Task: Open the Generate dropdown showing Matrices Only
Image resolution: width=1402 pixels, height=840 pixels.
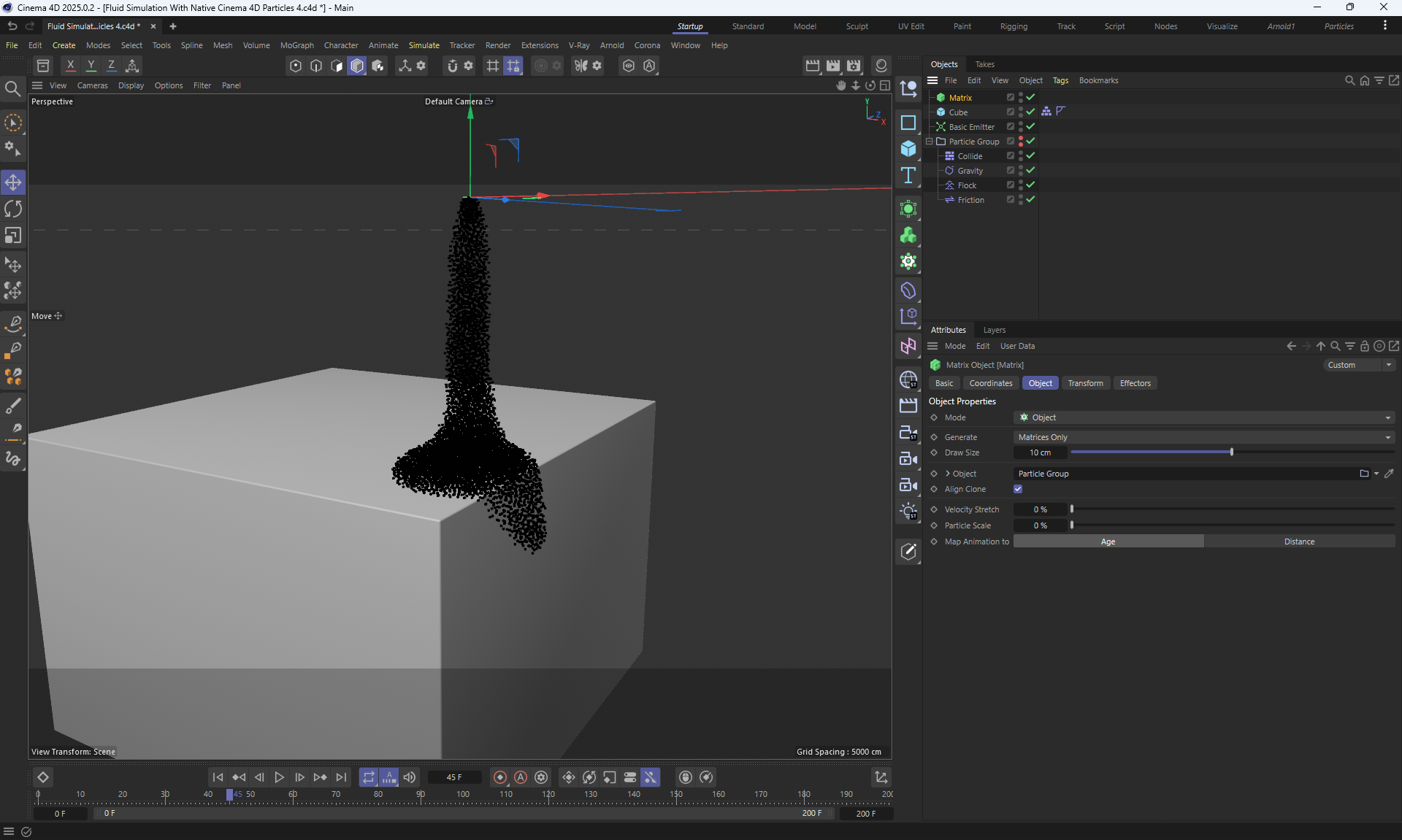Action: 1203,437
